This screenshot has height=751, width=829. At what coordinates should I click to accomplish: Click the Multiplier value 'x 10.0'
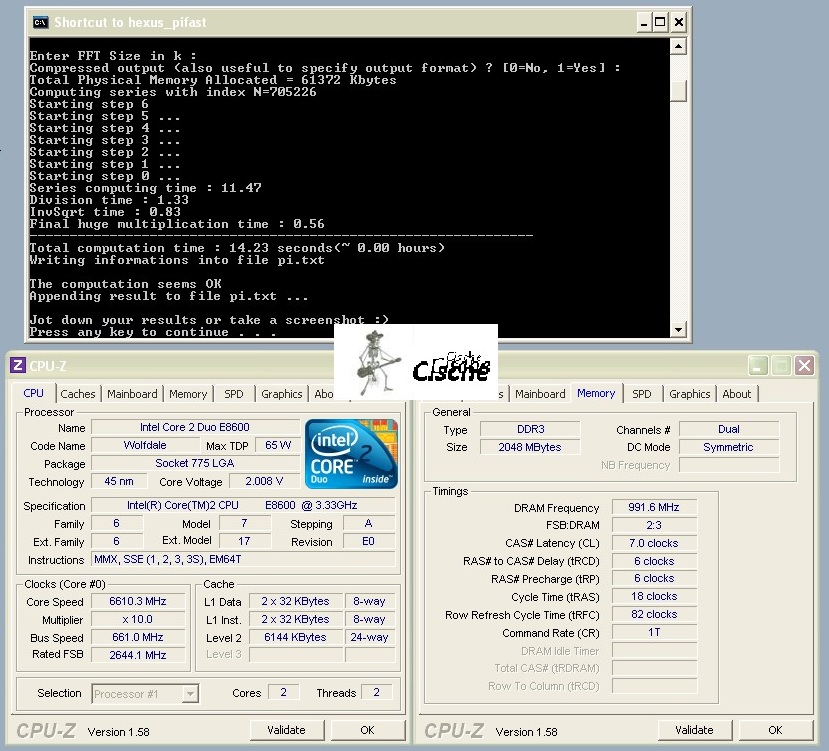click(x=138, y=619)
